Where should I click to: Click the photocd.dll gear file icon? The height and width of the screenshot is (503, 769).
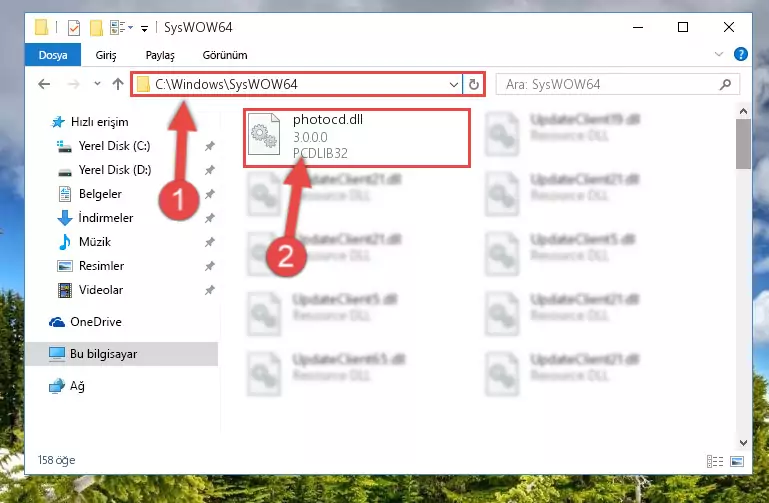[x=264, y=134]
